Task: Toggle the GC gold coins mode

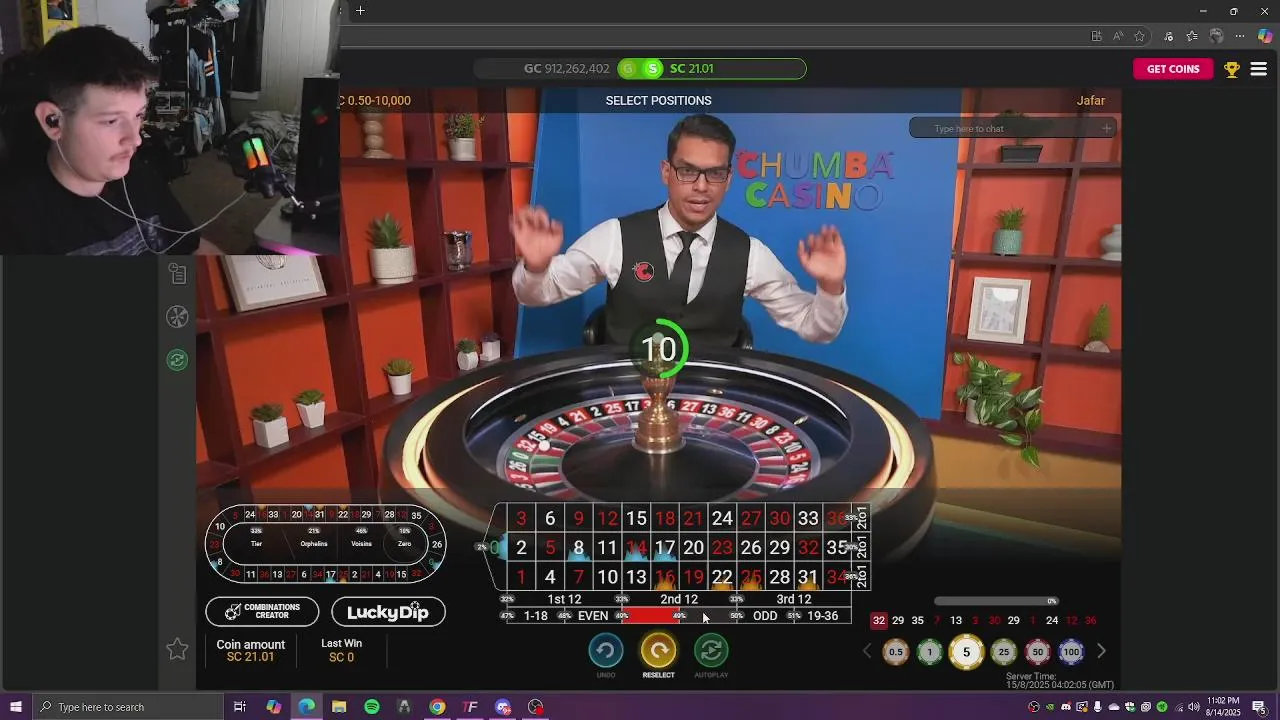Action: (x=628, y=69)
